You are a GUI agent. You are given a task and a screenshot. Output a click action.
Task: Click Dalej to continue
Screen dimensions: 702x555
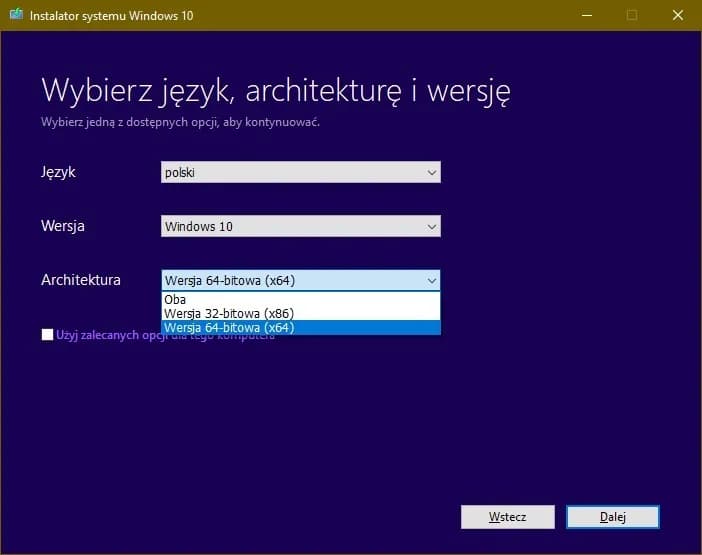(612, 517)
